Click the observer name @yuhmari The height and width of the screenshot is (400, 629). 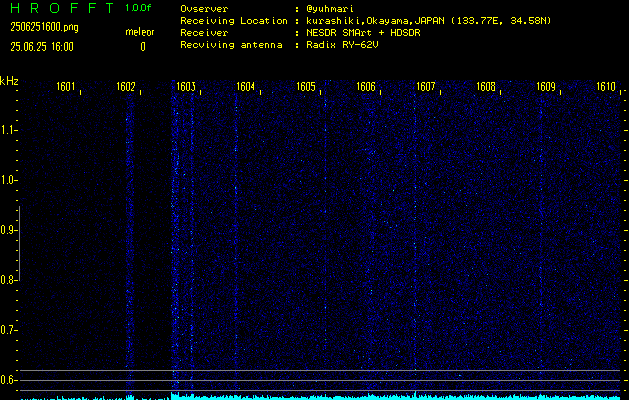point(330,9)
